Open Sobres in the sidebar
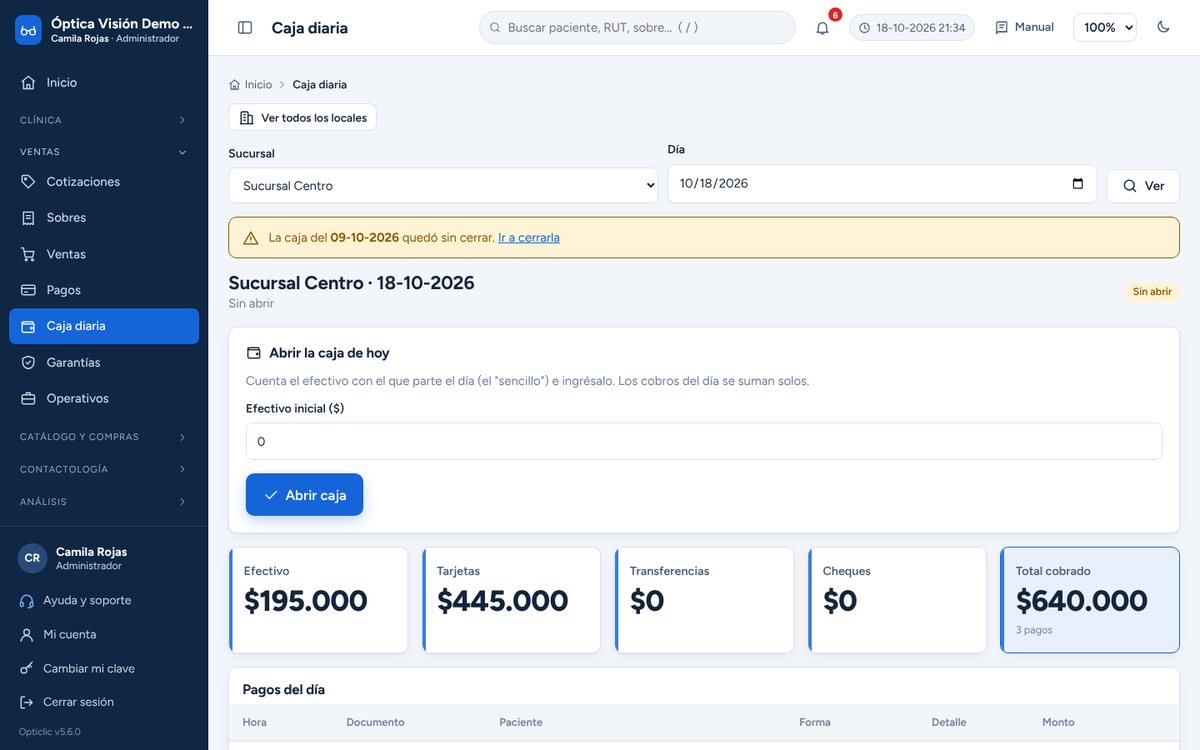Image resolution: width=1200 pixels, height=750 pixels. coord(104,218)
